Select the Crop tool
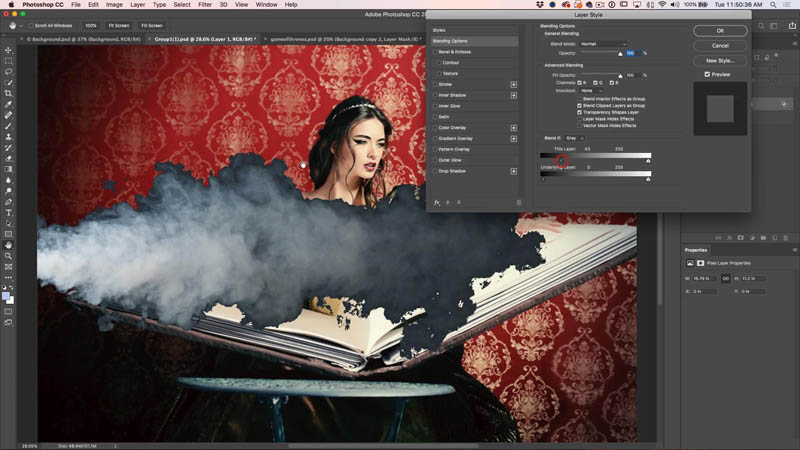Screen dimensions: 800x450 8,93
